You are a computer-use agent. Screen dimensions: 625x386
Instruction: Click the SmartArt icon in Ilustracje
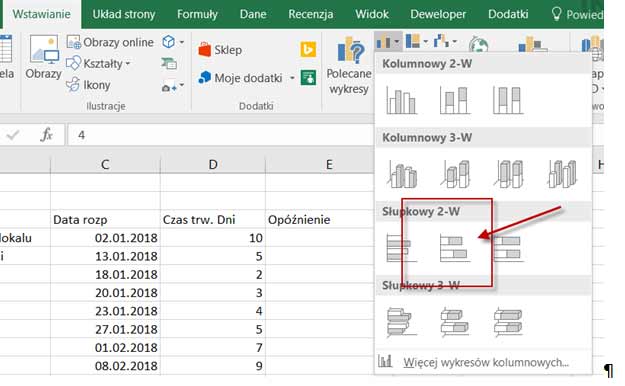(x=169, y=63)
